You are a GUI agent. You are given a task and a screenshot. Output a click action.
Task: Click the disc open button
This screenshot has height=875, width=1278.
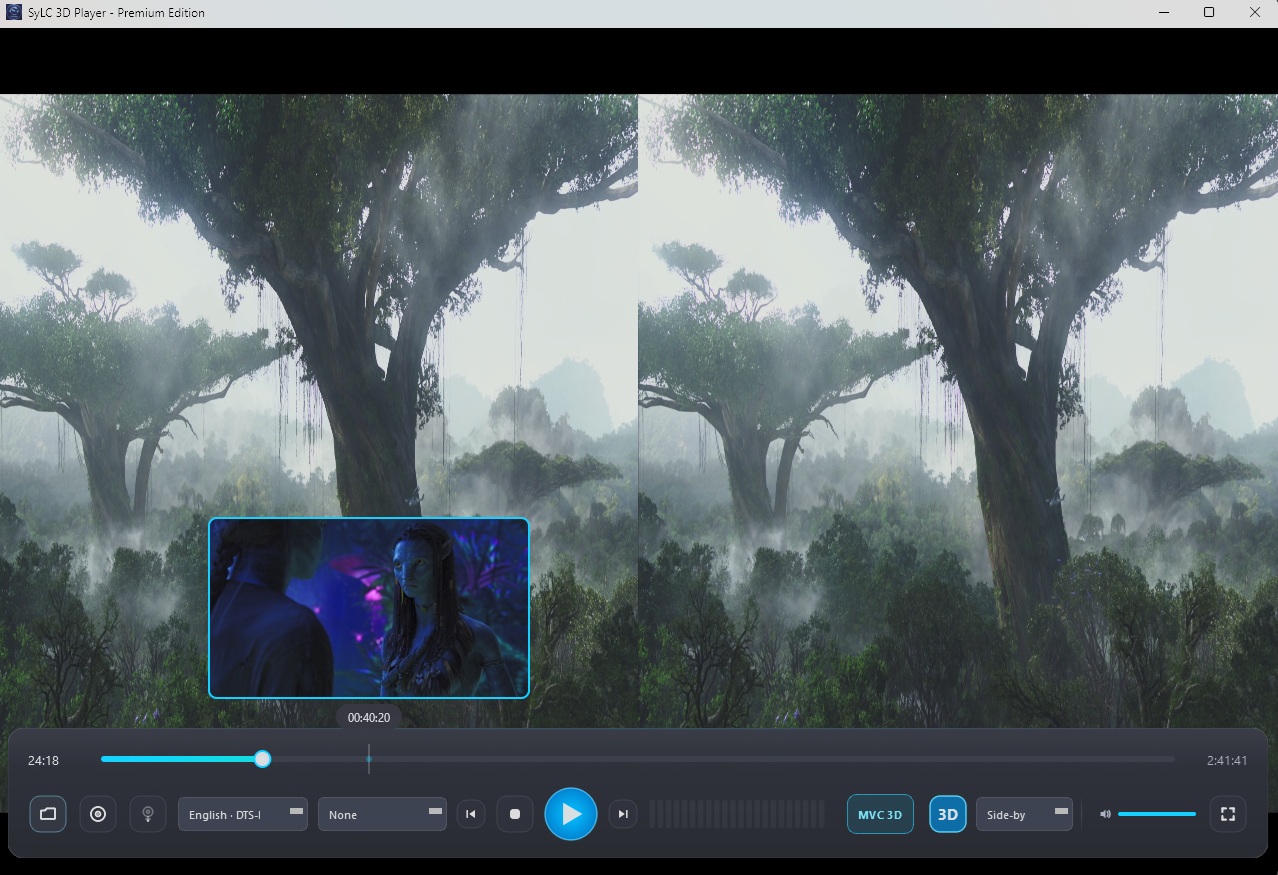[x=98, y=814]
